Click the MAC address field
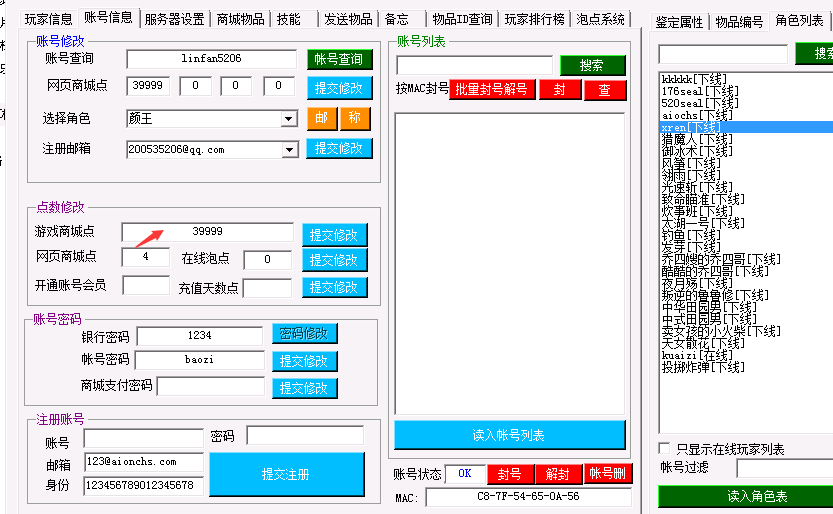Screen dimensions: 833x514 [x=529, y=498]
